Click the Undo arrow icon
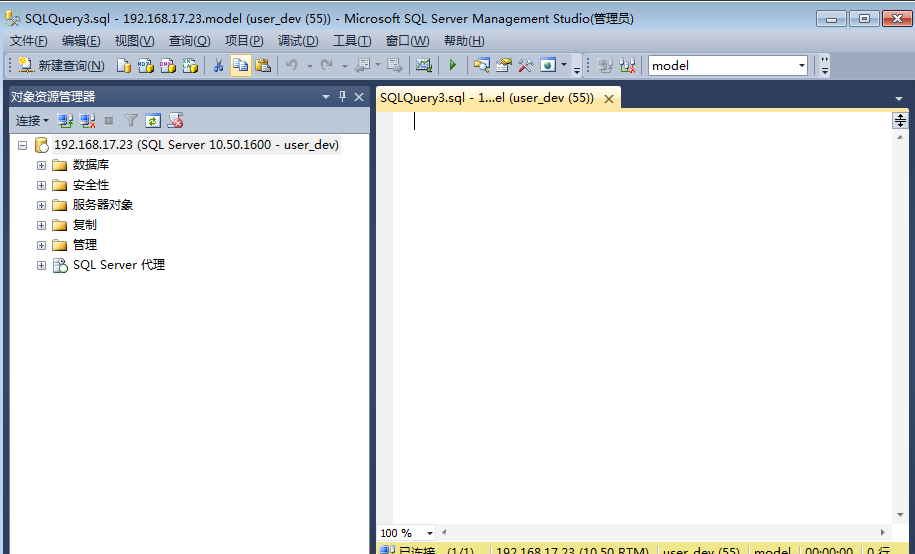The image size is (915, 554). 292,65
